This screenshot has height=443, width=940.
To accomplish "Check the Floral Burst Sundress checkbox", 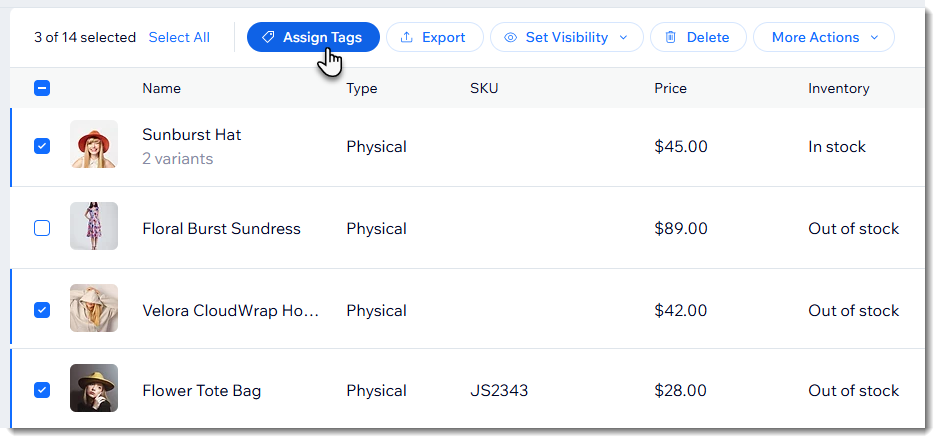I will (42, 228).
